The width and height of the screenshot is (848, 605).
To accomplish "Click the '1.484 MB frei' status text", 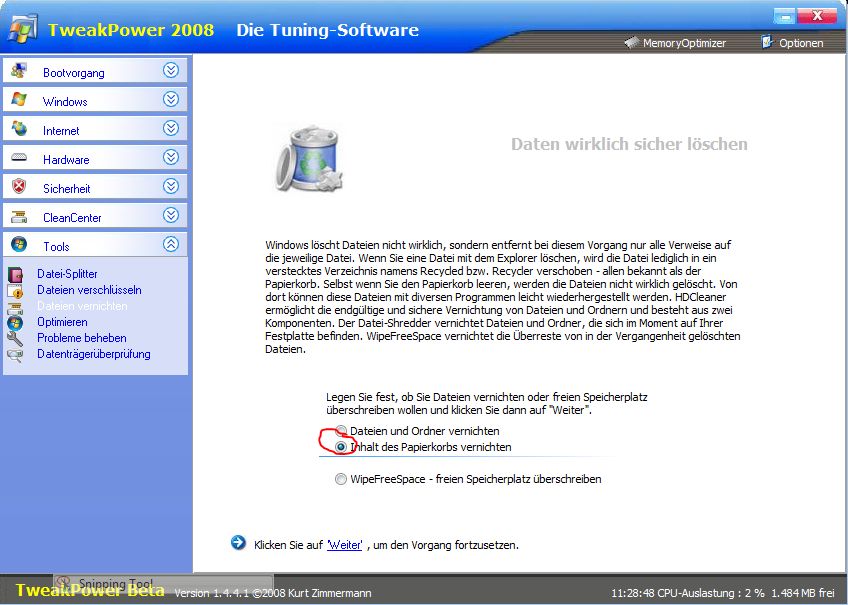I will click(803, 593).
